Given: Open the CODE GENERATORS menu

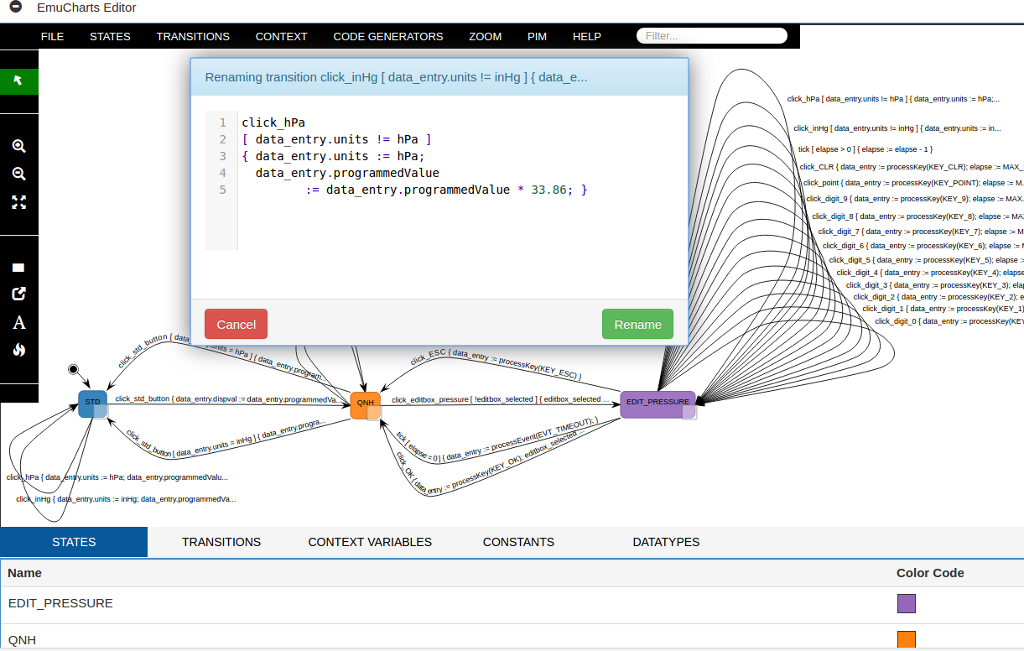Looking at the screenshot, I should pyautogui.click(x=388, y=37).
